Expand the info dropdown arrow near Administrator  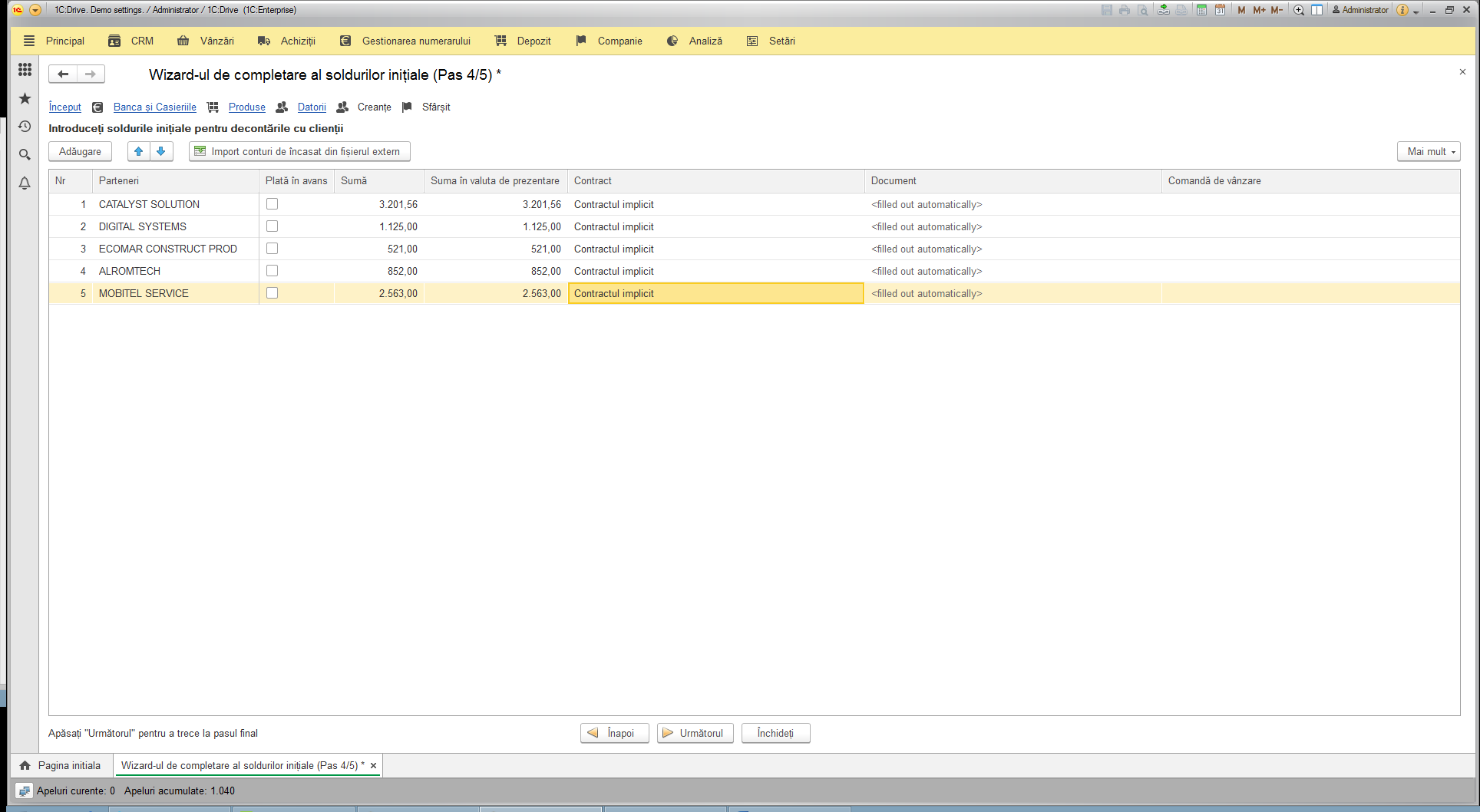tap(1416, 11)
